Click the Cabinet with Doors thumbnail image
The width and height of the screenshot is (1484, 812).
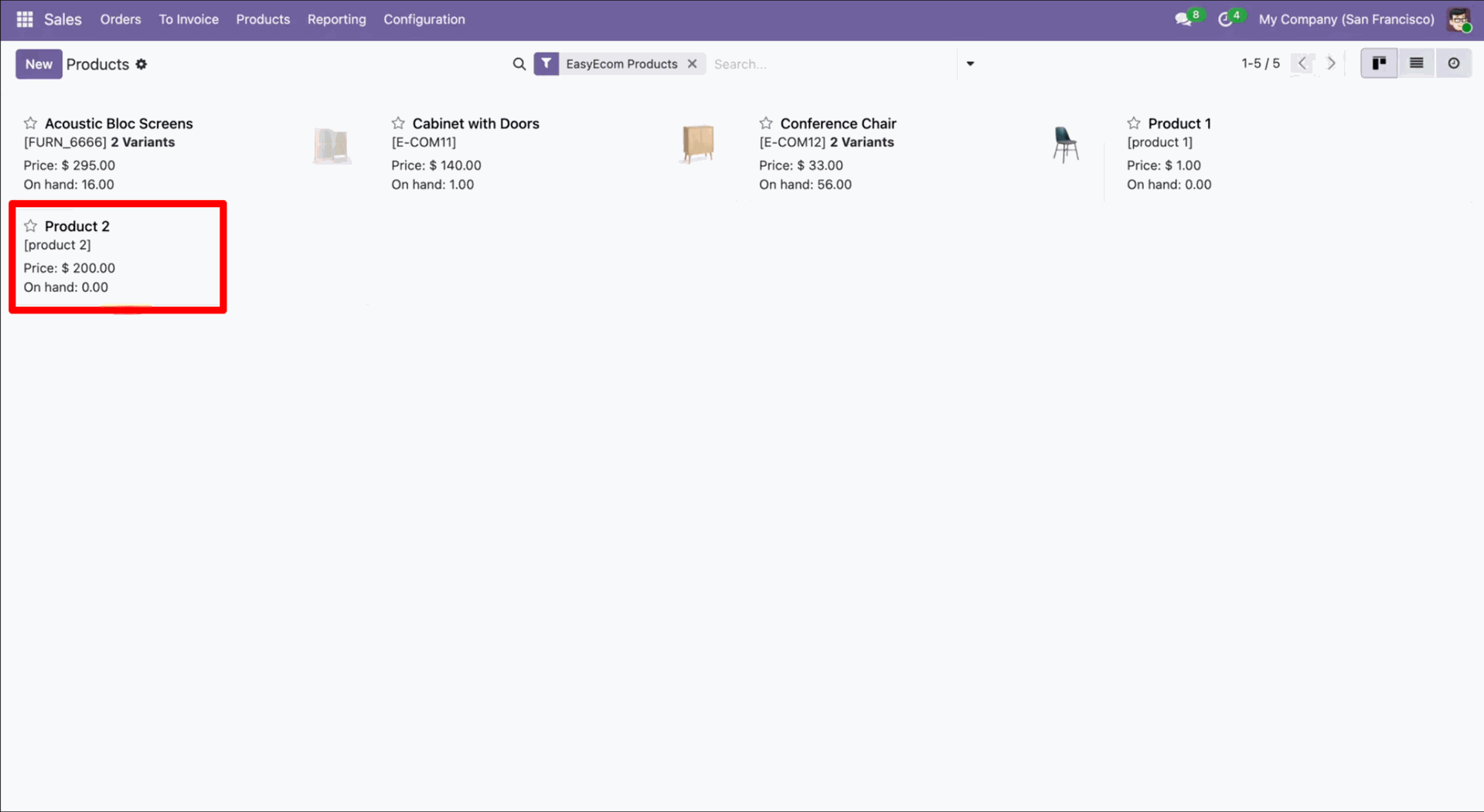(699, 144)
